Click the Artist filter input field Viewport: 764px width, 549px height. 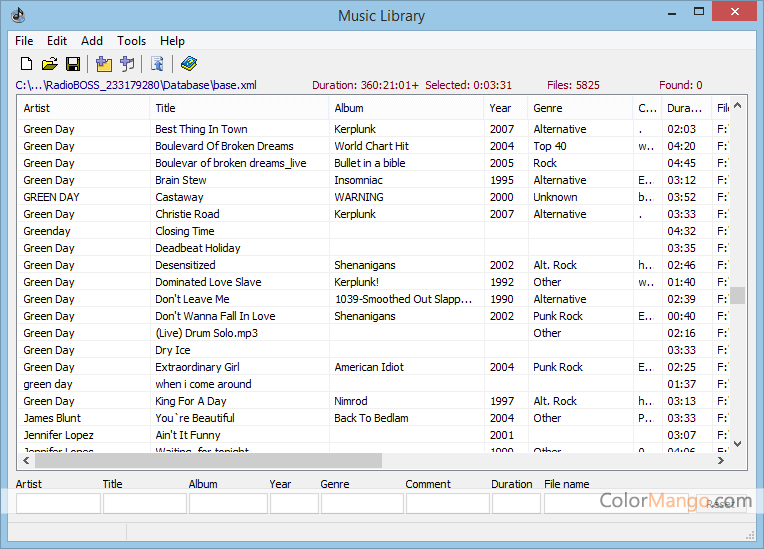pos(58,503)
